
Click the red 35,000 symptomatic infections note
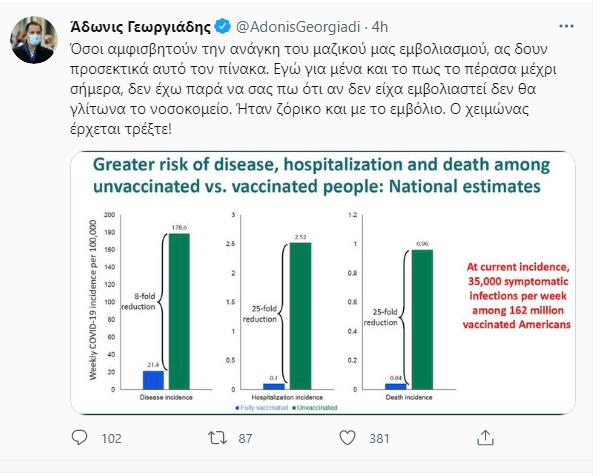(x=517, y=296)
